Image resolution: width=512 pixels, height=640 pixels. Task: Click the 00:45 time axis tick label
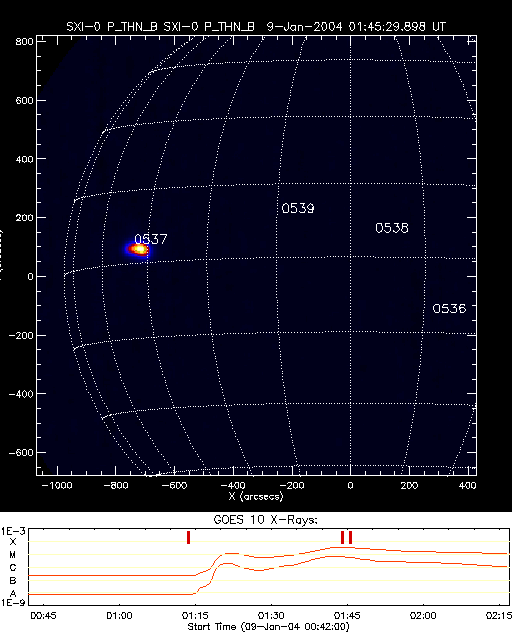[x=43, y=616]
